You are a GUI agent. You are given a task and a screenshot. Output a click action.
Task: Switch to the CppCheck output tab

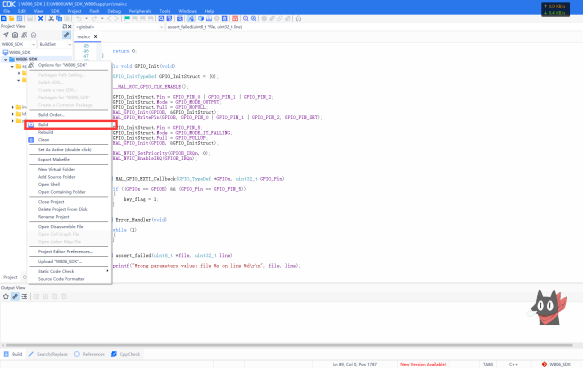126,354
